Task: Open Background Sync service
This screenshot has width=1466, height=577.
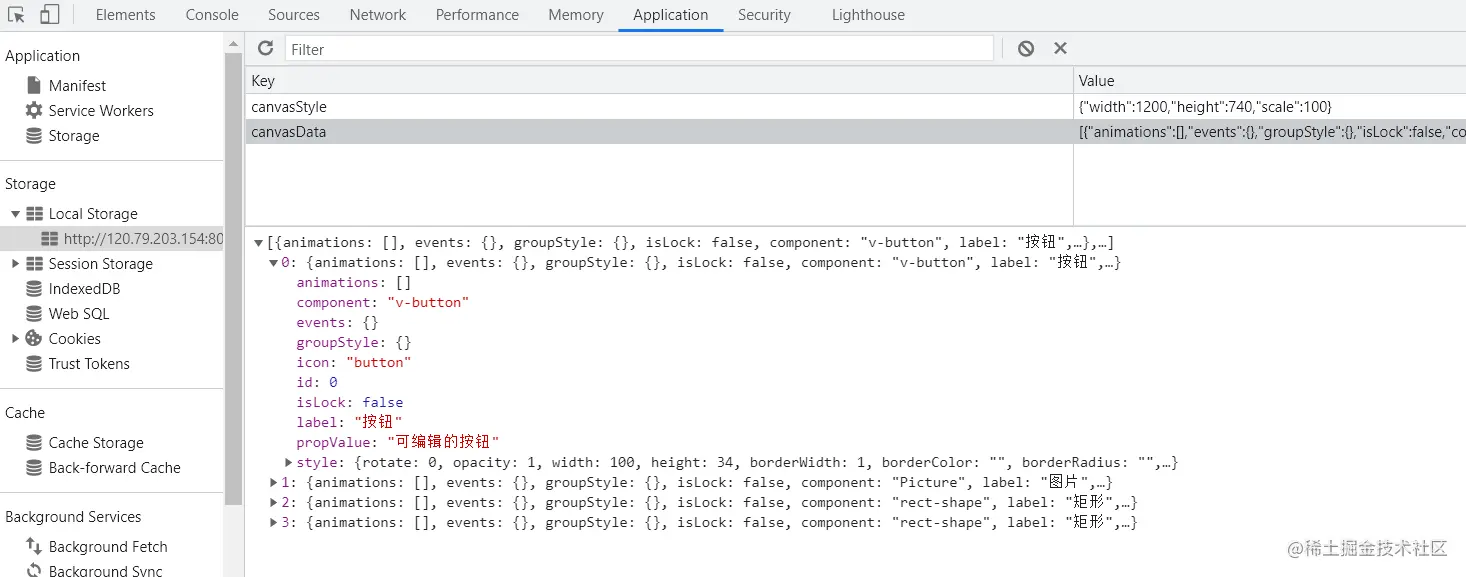Action: [x=106, y=570]
